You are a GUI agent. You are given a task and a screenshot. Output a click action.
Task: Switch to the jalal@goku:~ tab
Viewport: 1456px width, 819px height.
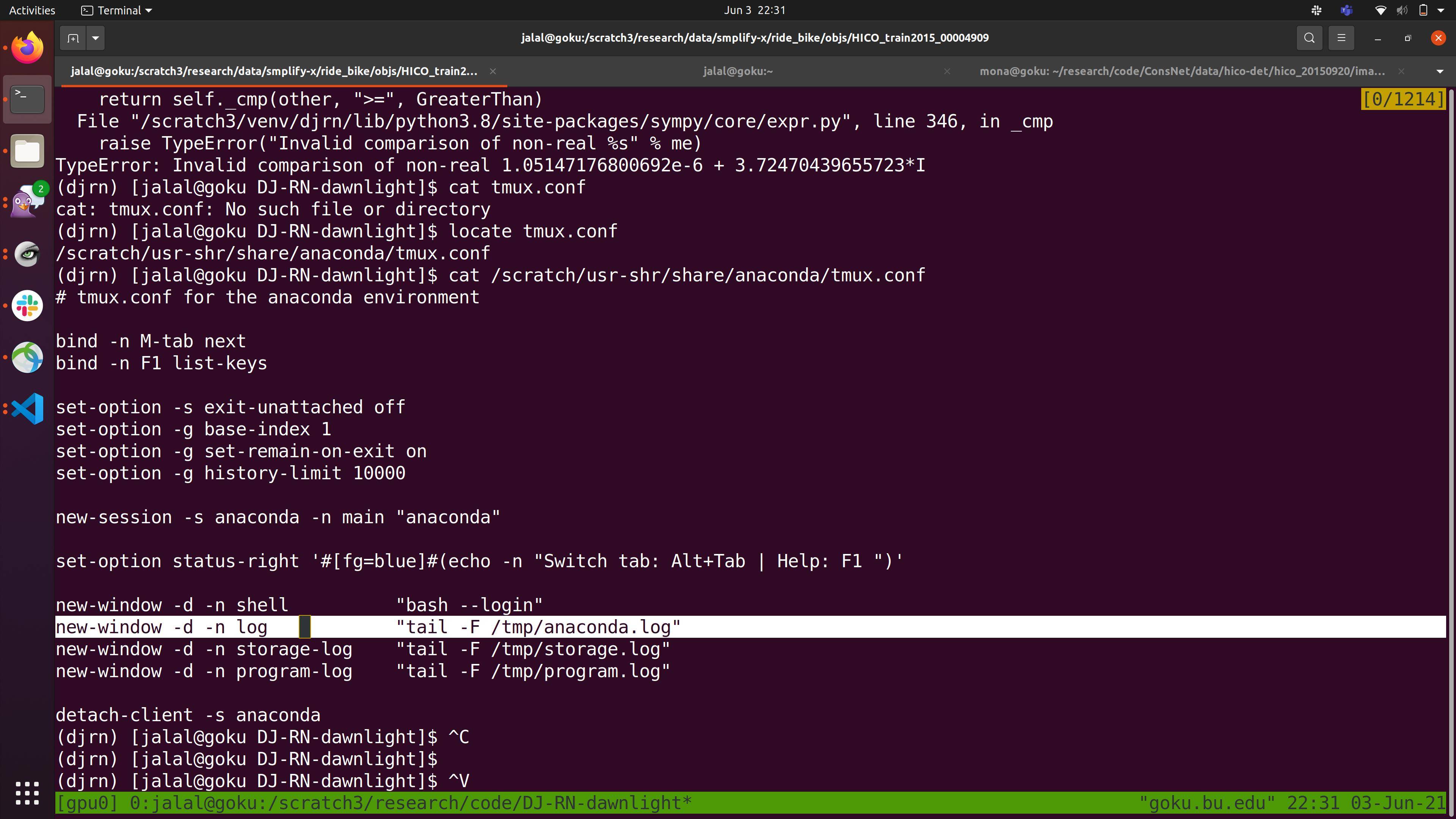737,71
